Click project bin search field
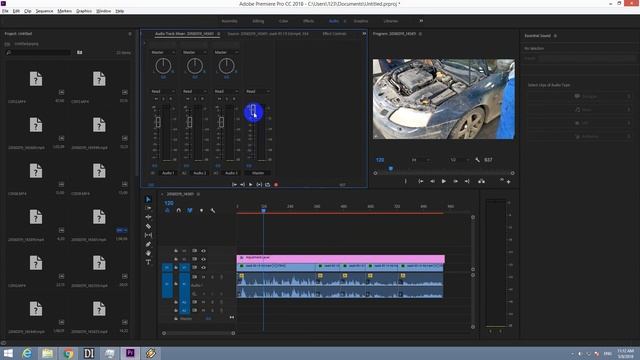The height and width of the screenshot is (360, 640). pyautogui.click(x=39, y=53)
